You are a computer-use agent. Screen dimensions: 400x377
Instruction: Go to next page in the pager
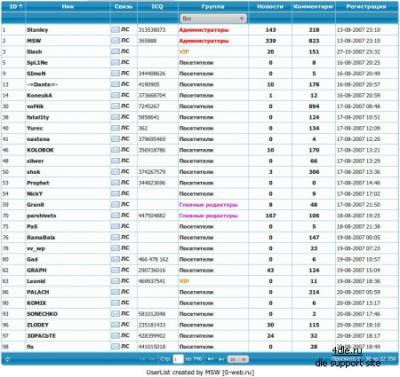click(x=210, y=359)
